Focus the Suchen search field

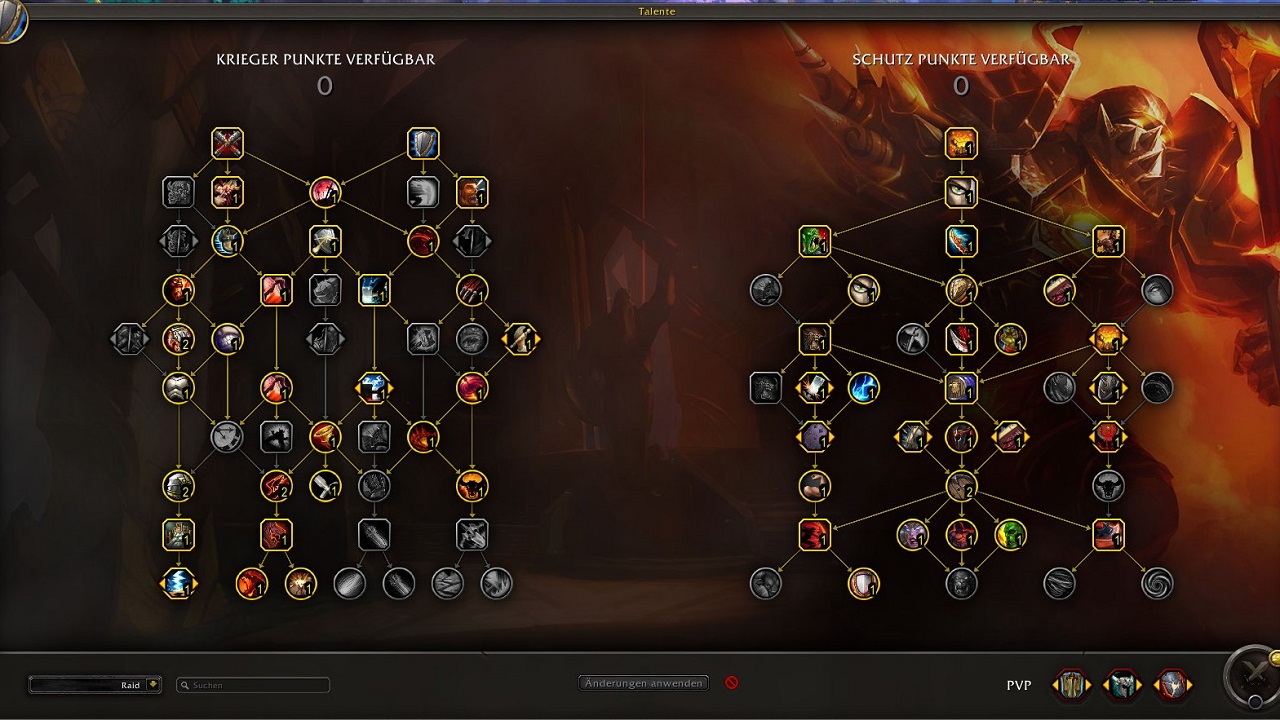point(253,685)
